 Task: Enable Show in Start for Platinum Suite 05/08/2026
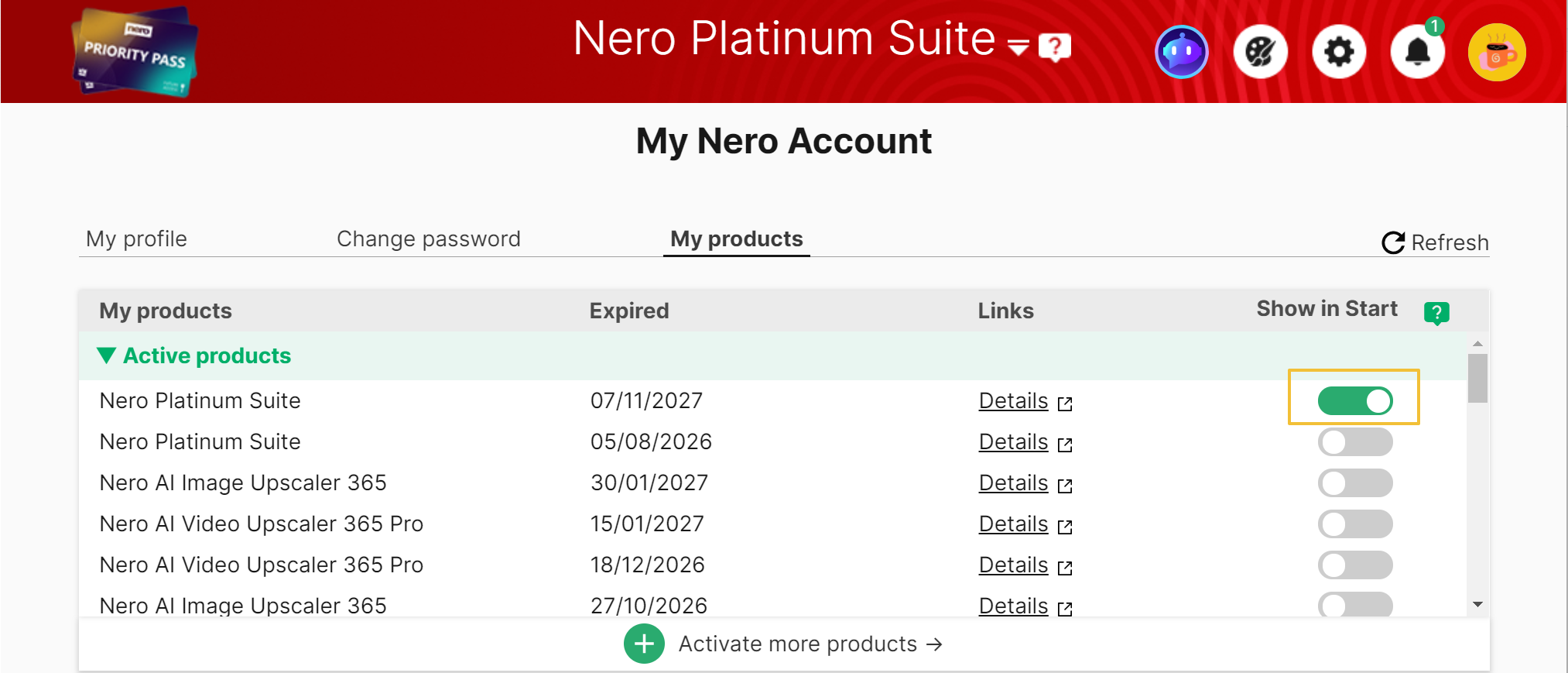pyautogui.click(x=1355, y=442)
